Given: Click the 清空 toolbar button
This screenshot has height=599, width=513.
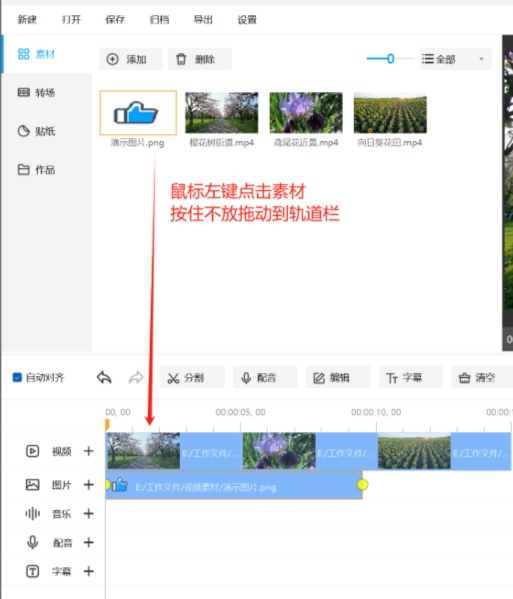Looking at the screenshot, I should 482,378.
